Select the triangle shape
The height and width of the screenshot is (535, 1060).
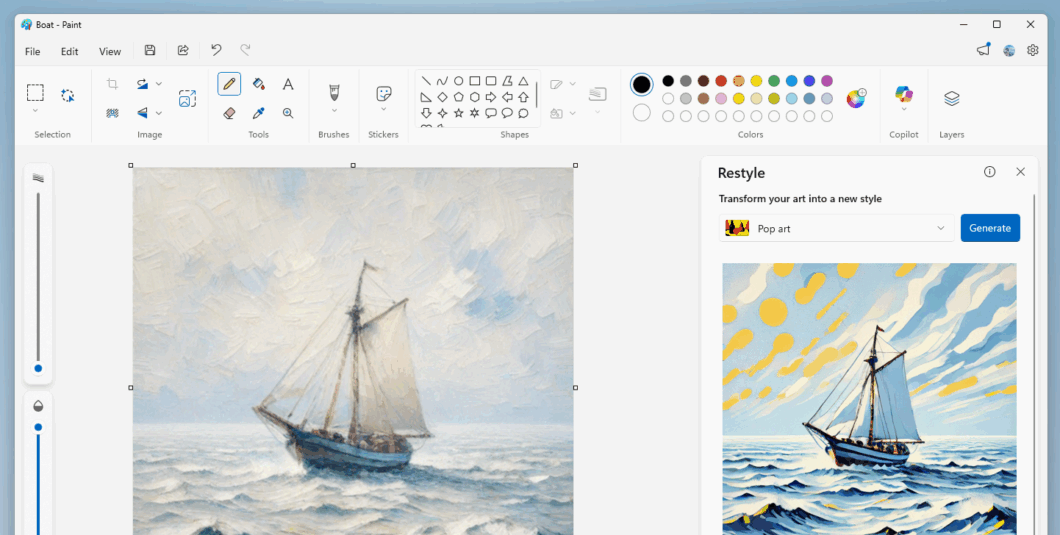click(x=523, y=81)
